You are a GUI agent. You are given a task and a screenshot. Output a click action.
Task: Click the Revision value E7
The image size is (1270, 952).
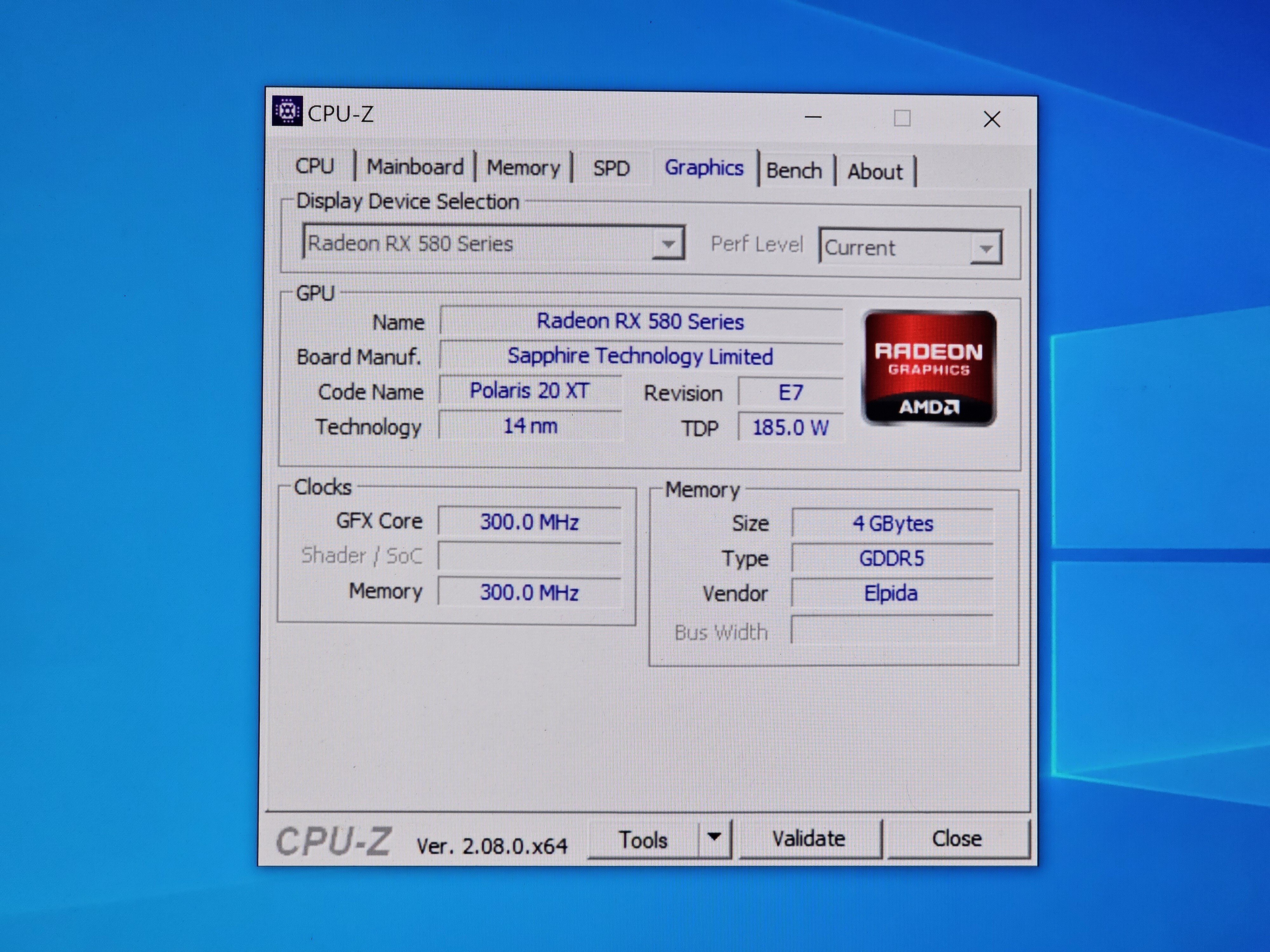click(791, 393)
